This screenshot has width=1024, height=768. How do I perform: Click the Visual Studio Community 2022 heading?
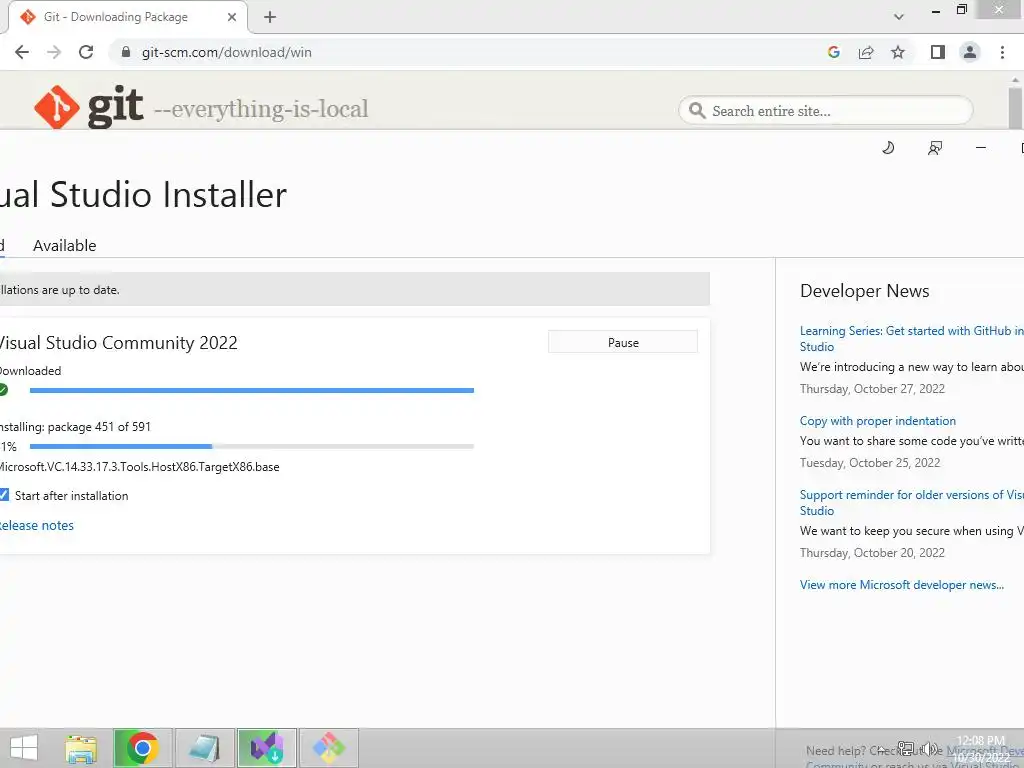[x=118, y=343]
